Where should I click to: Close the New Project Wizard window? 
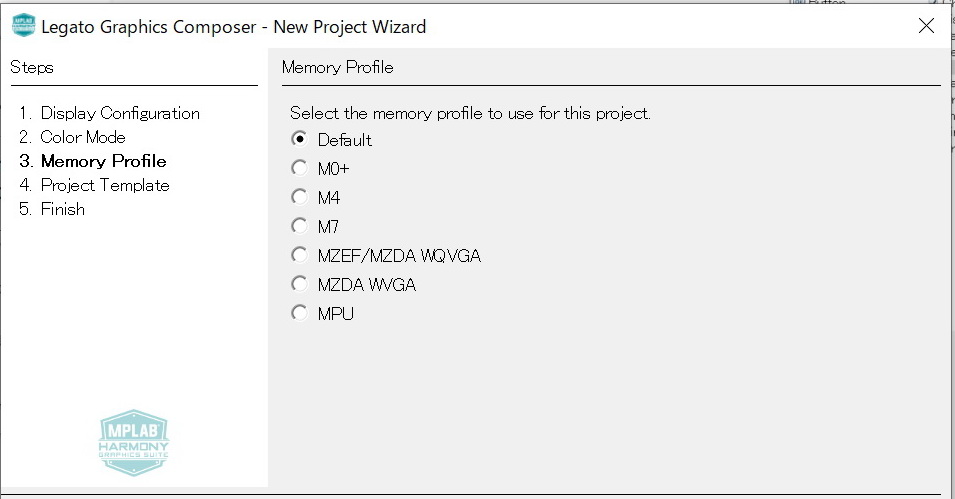pos(926,26)
